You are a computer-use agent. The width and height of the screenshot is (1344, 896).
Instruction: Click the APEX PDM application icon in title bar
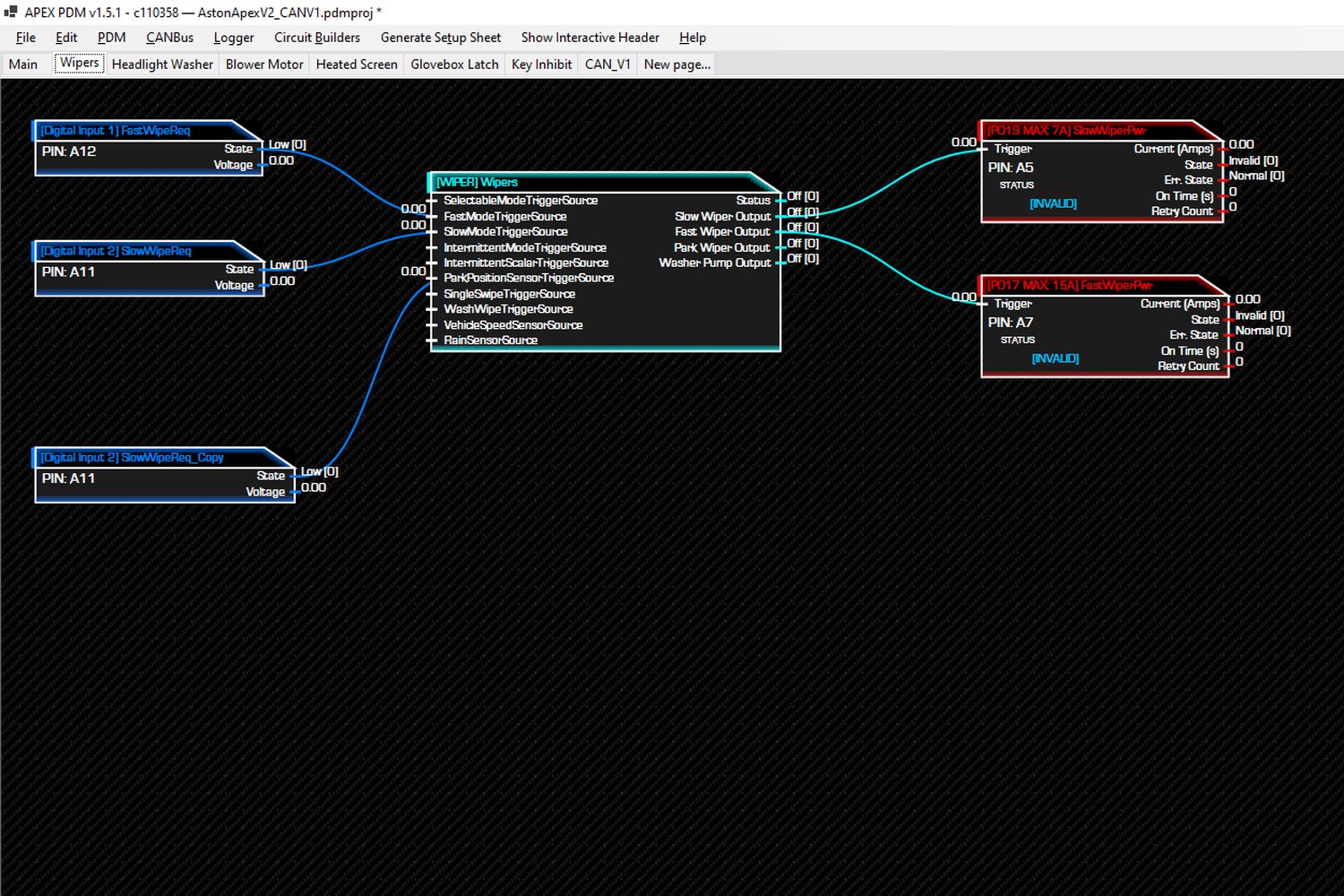(11, 12)
